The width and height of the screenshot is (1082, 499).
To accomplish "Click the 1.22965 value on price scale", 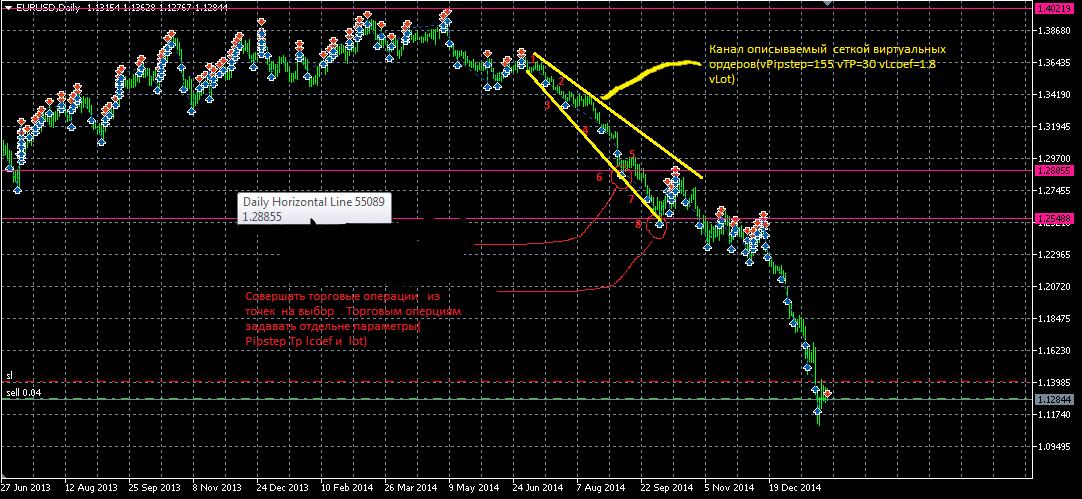I will click(1055, 255).
